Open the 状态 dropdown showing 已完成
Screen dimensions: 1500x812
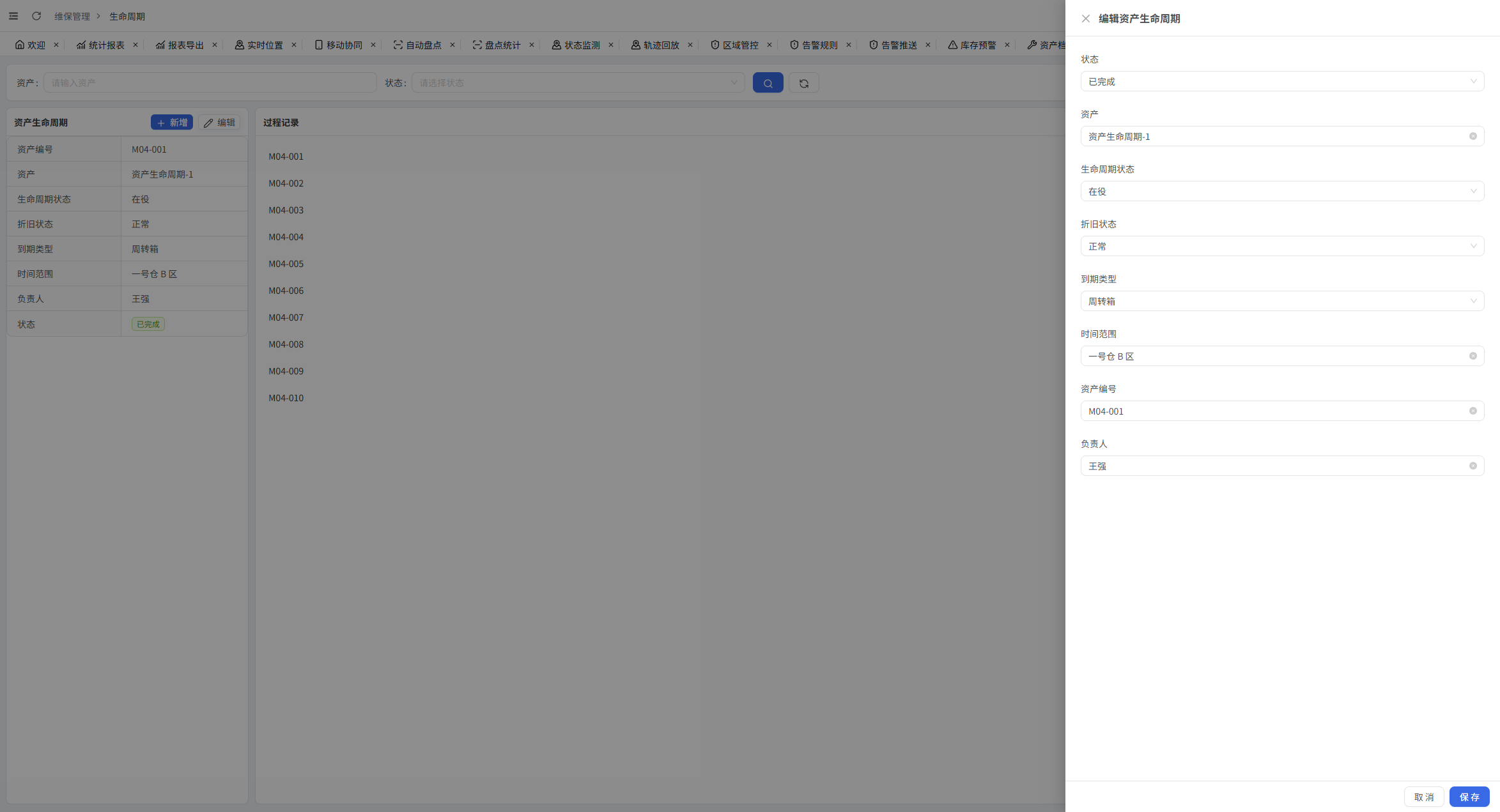click(1282, 81)
